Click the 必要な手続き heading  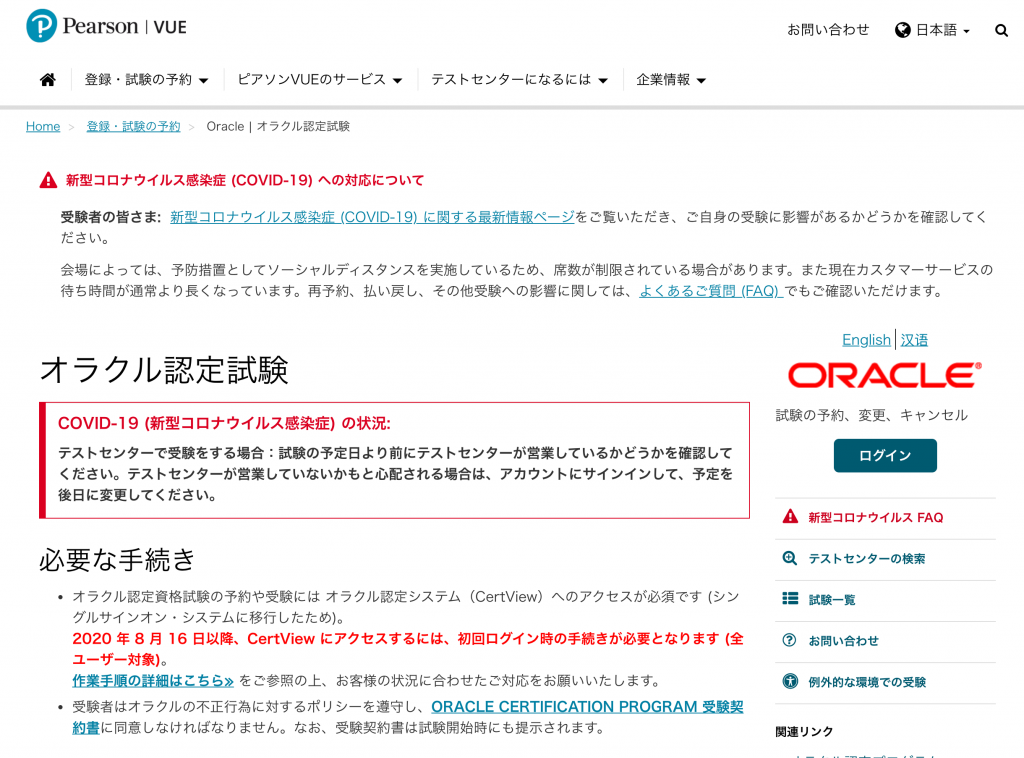(117, 560)
